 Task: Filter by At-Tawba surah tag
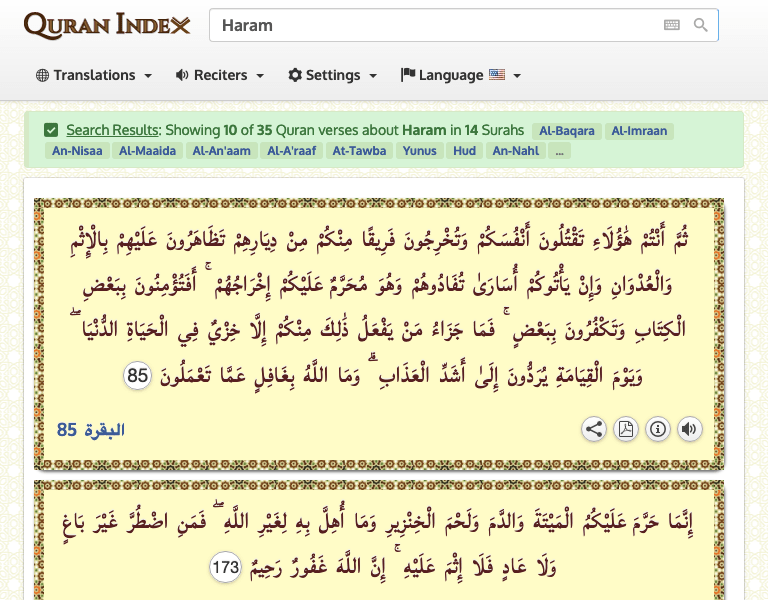click(x=360, y=151)
